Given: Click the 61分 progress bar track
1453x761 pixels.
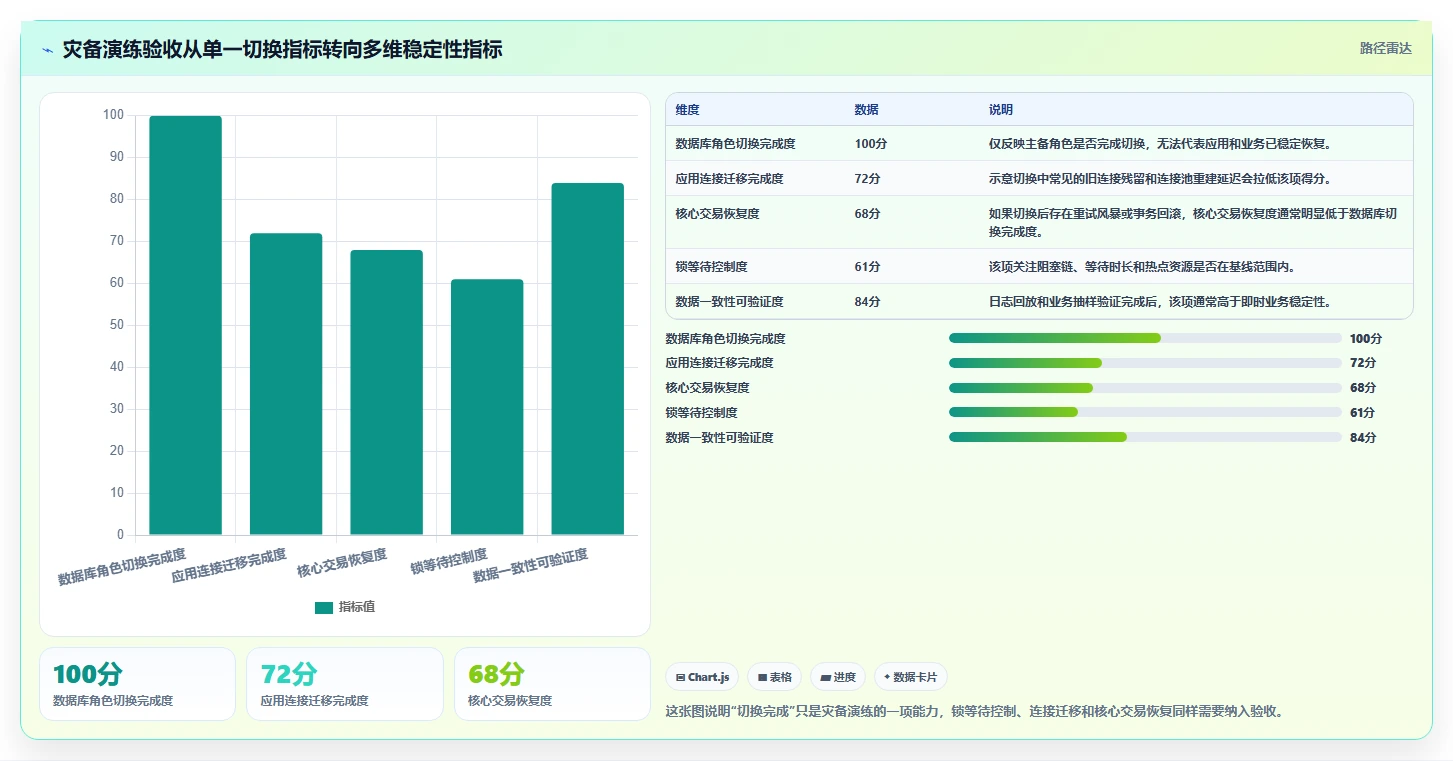Looking at the screenshot, I should tap(1145, 412).
